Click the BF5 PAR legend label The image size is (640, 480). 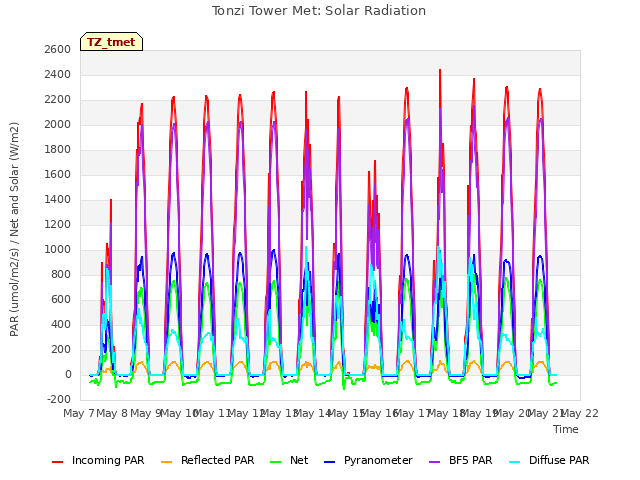pyautogui.click(x=471, y=460)
